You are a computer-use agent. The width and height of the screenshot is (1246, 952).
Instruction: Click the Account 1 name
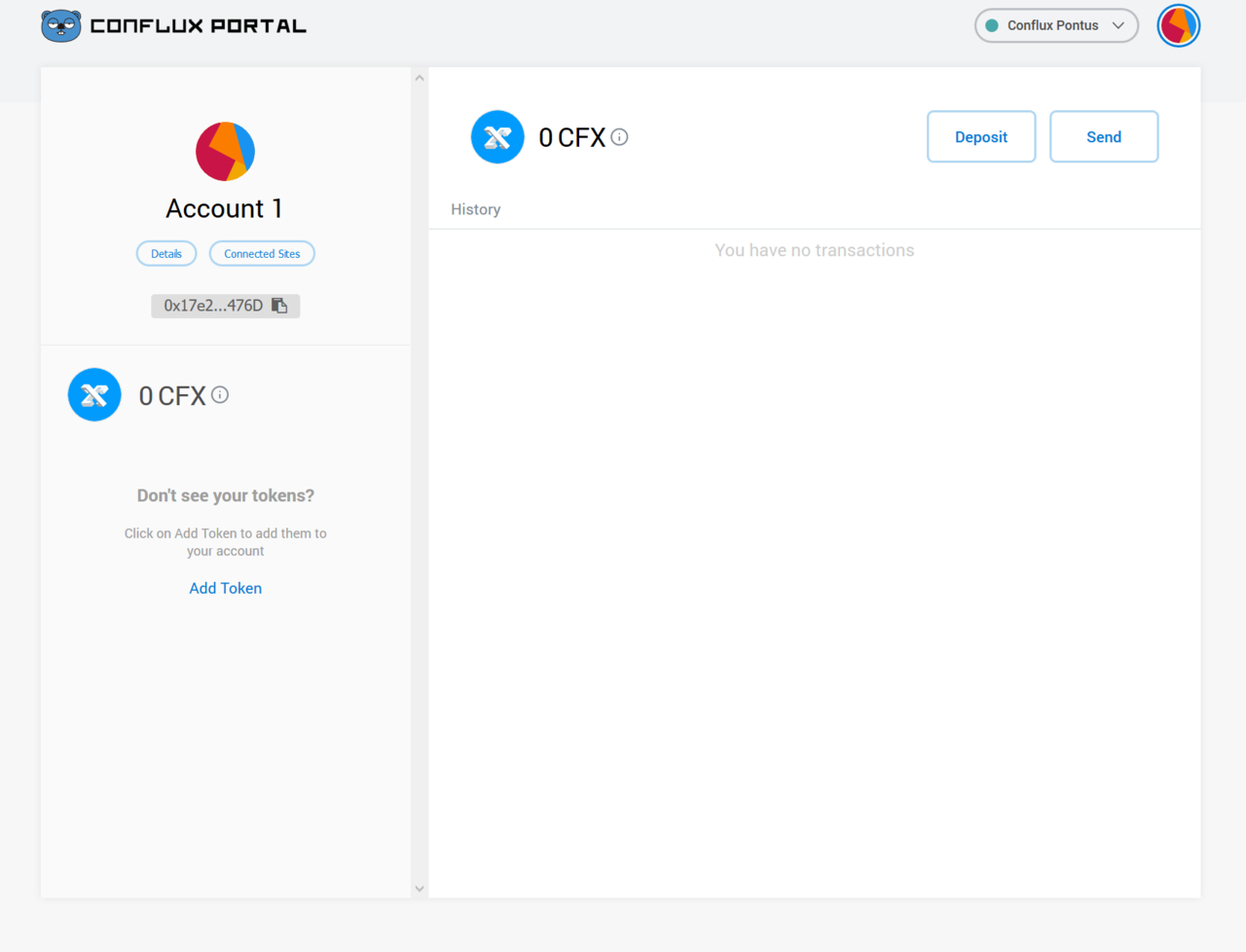click(x=224, y=208)
